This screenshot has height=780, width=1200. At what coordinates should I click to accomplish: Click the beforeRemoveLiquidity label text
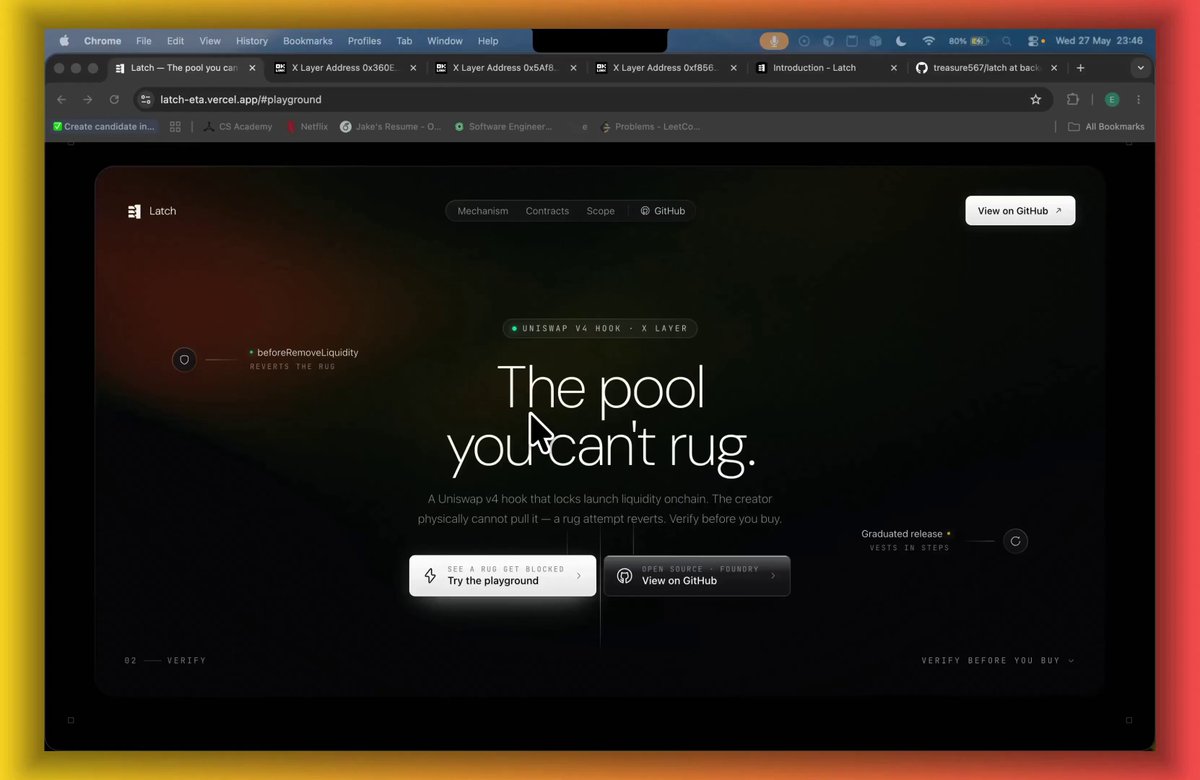[308, 352]
